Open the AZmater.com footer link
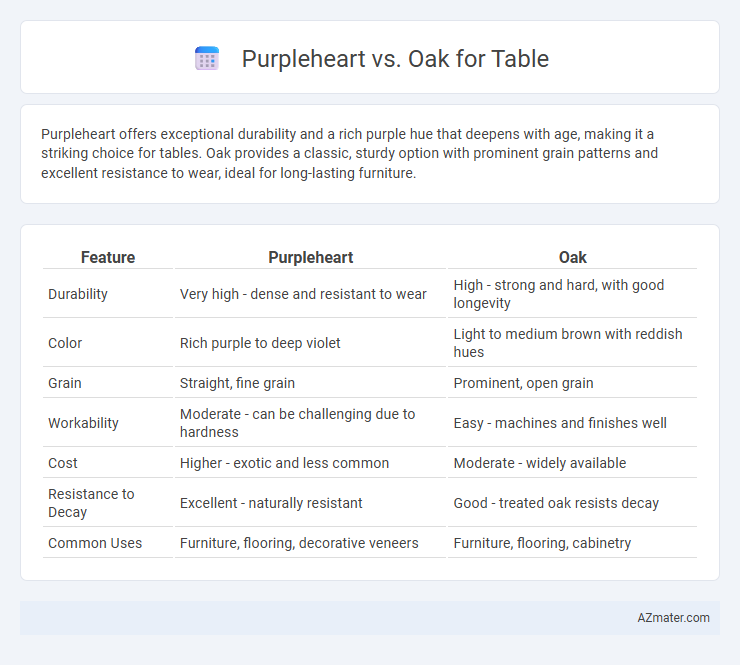 (x=673, y=618)
